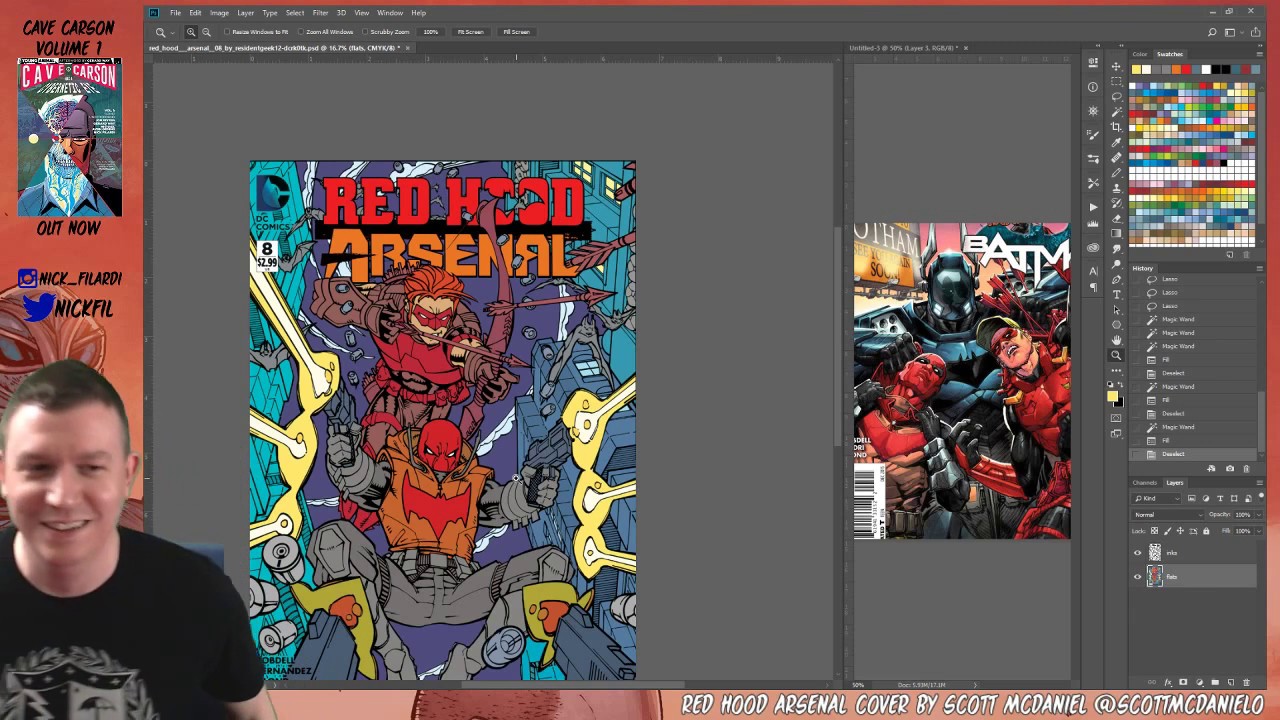Viewport: 1280px width, 720px height.
Task: Open the Window menu
Action: 390,13
